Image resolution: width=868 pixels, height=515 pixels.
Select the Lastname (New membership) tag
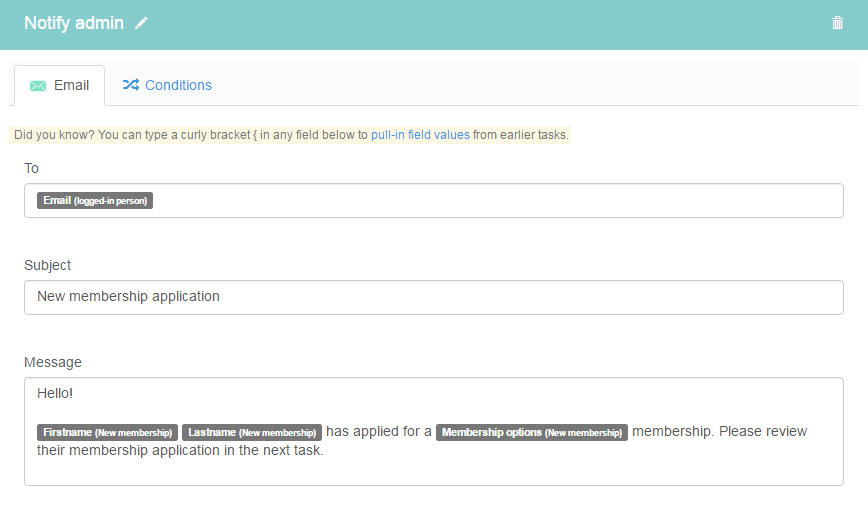pyautogui.click(x=252, y=432)
